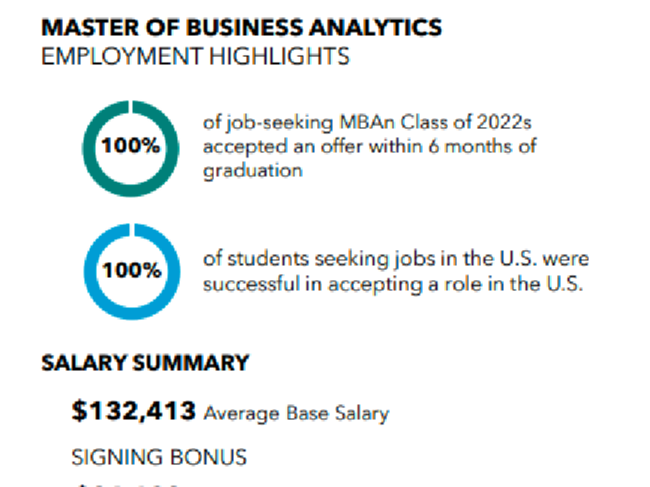Click the word MBAn in description
The height and width of the screenshot is (487, 650).
click(x=366, y=122)
